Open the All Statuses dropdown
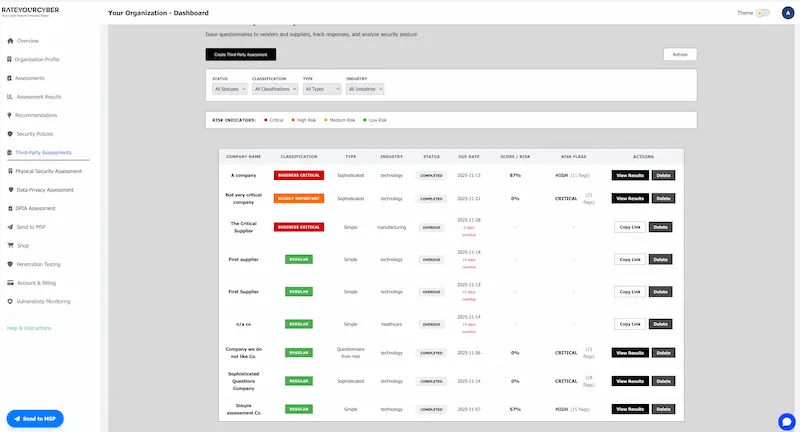 230,89
